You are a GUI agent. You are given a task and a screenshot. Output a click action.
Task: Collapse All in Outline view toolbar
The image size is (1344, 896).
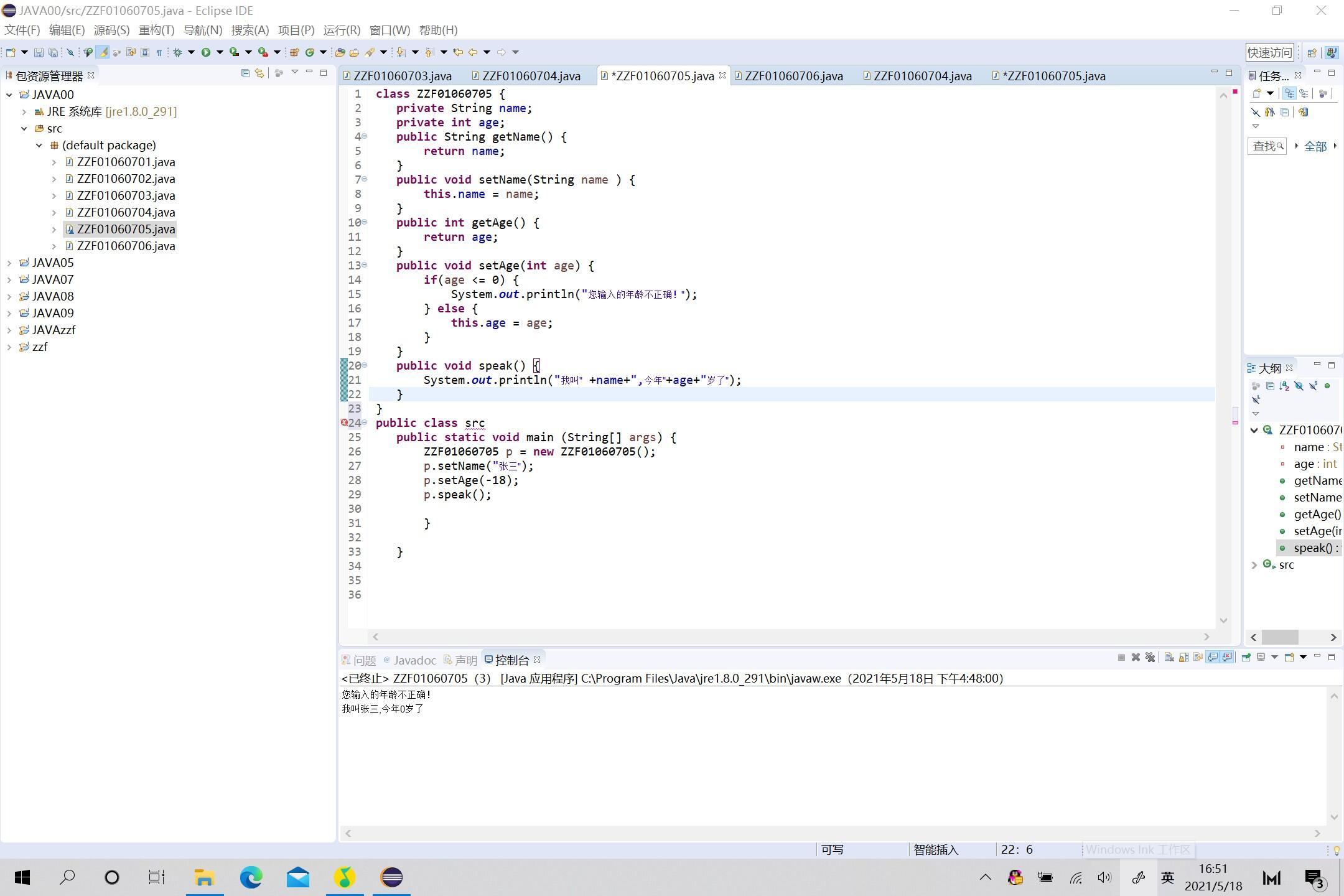pyautogui.click(x=1270, y=386)
